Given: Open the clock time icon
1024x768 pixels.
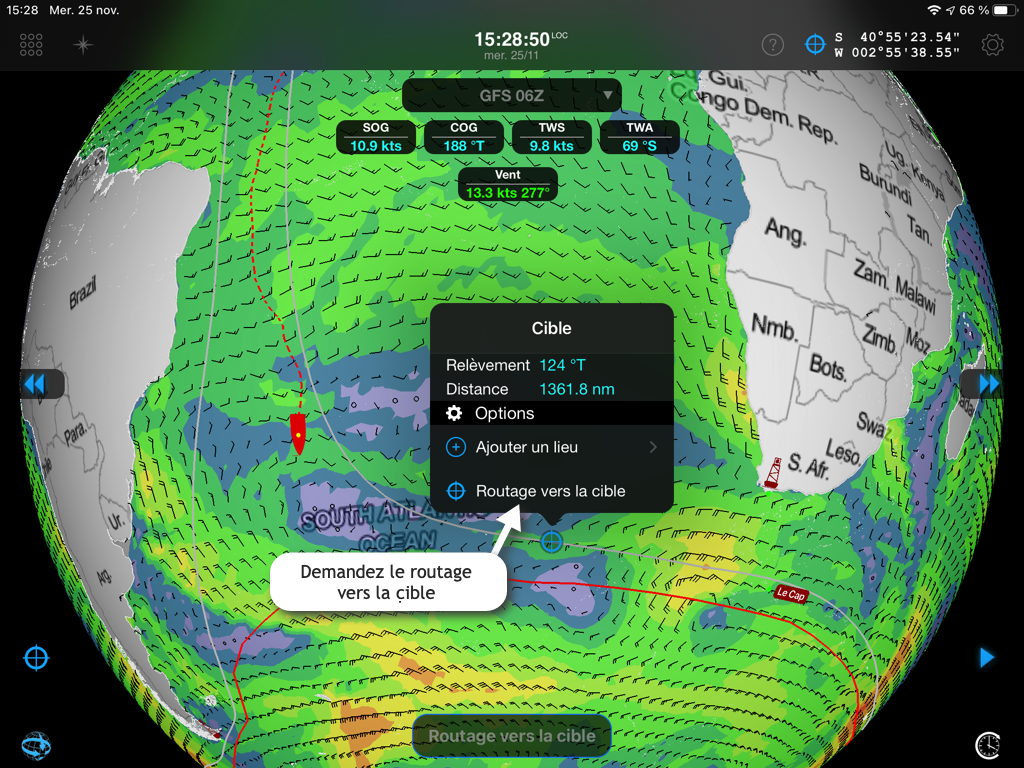Looking at the screenshot, I should [988, 745].
